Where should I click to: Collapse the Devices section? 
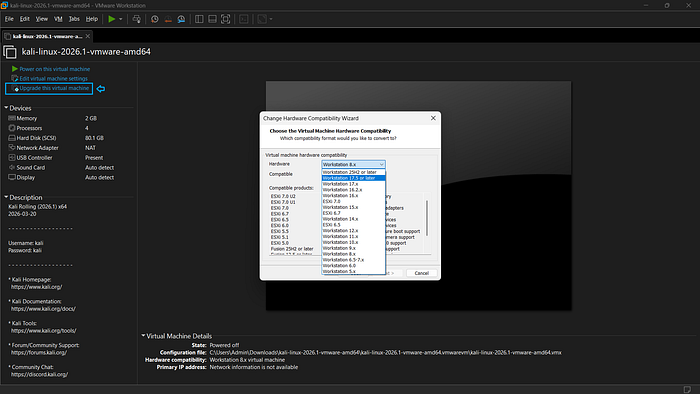click(6, 108)
